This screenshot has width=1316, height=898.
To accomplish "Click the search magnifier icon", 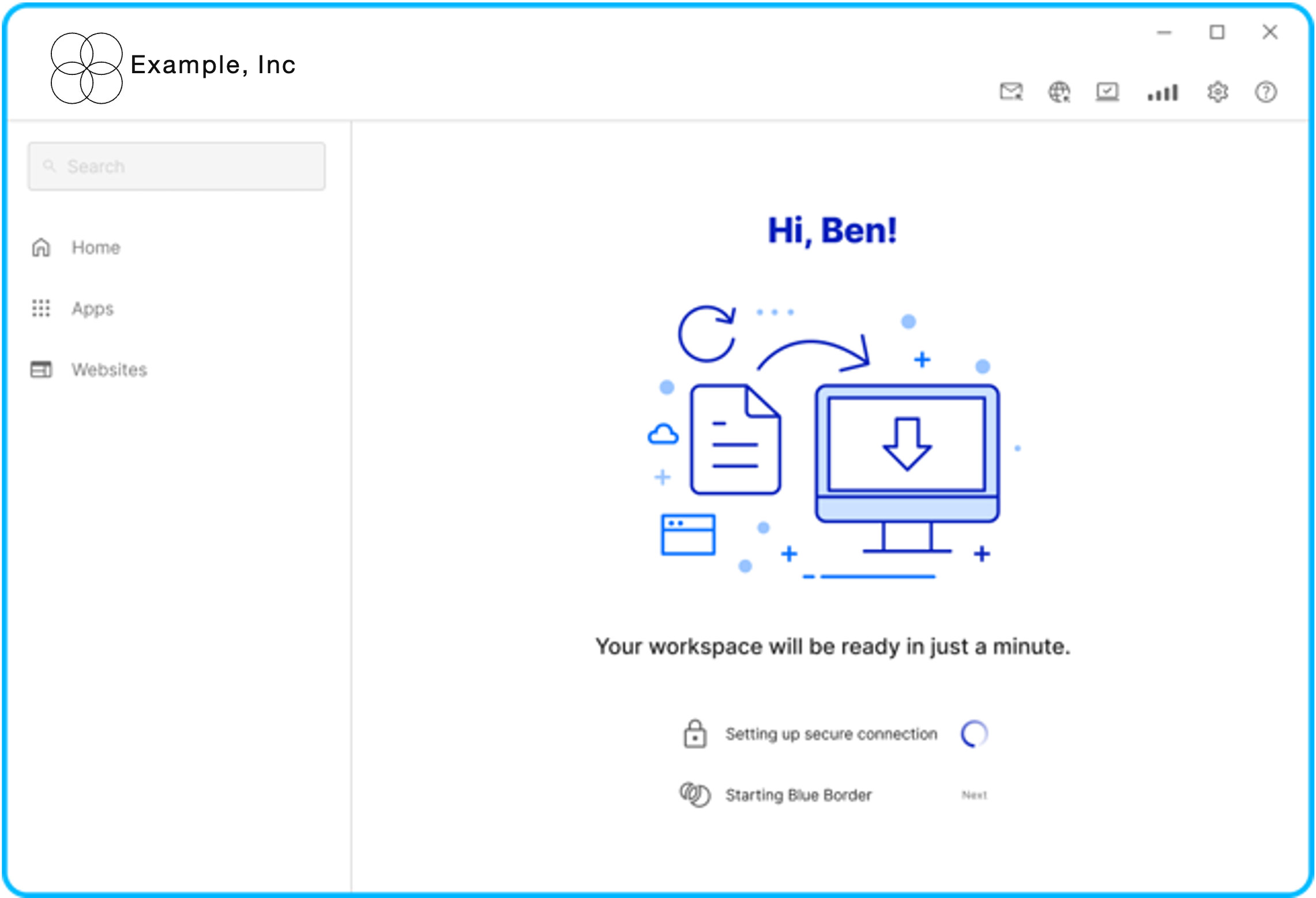I will coord(50,166).
